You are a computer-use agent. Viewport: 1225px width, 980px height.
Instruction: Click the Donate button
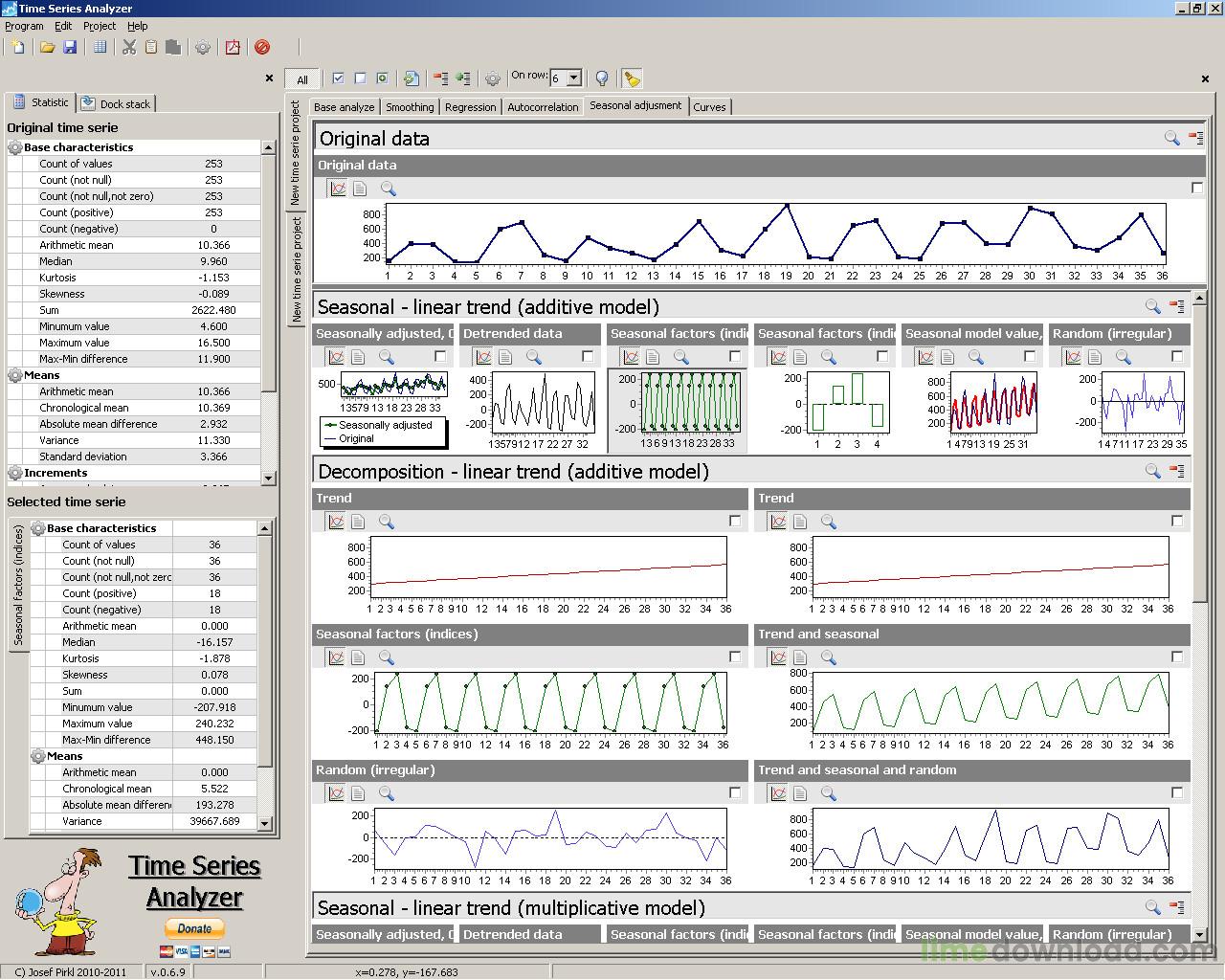[194, 927]
